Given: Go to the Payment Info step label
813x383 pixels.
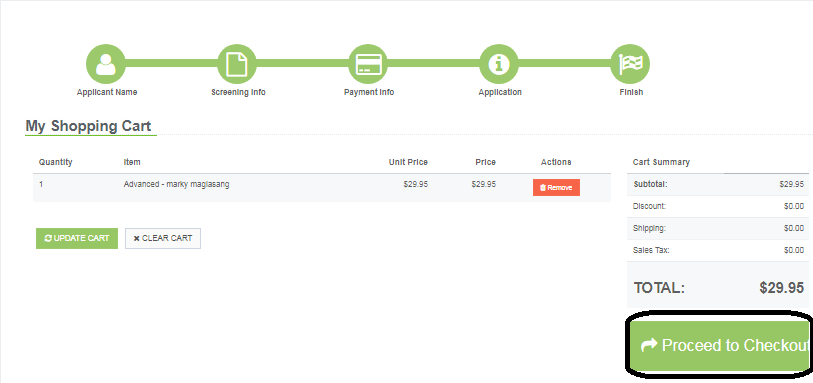Looking at the screenshot, I should pos(369,92).
